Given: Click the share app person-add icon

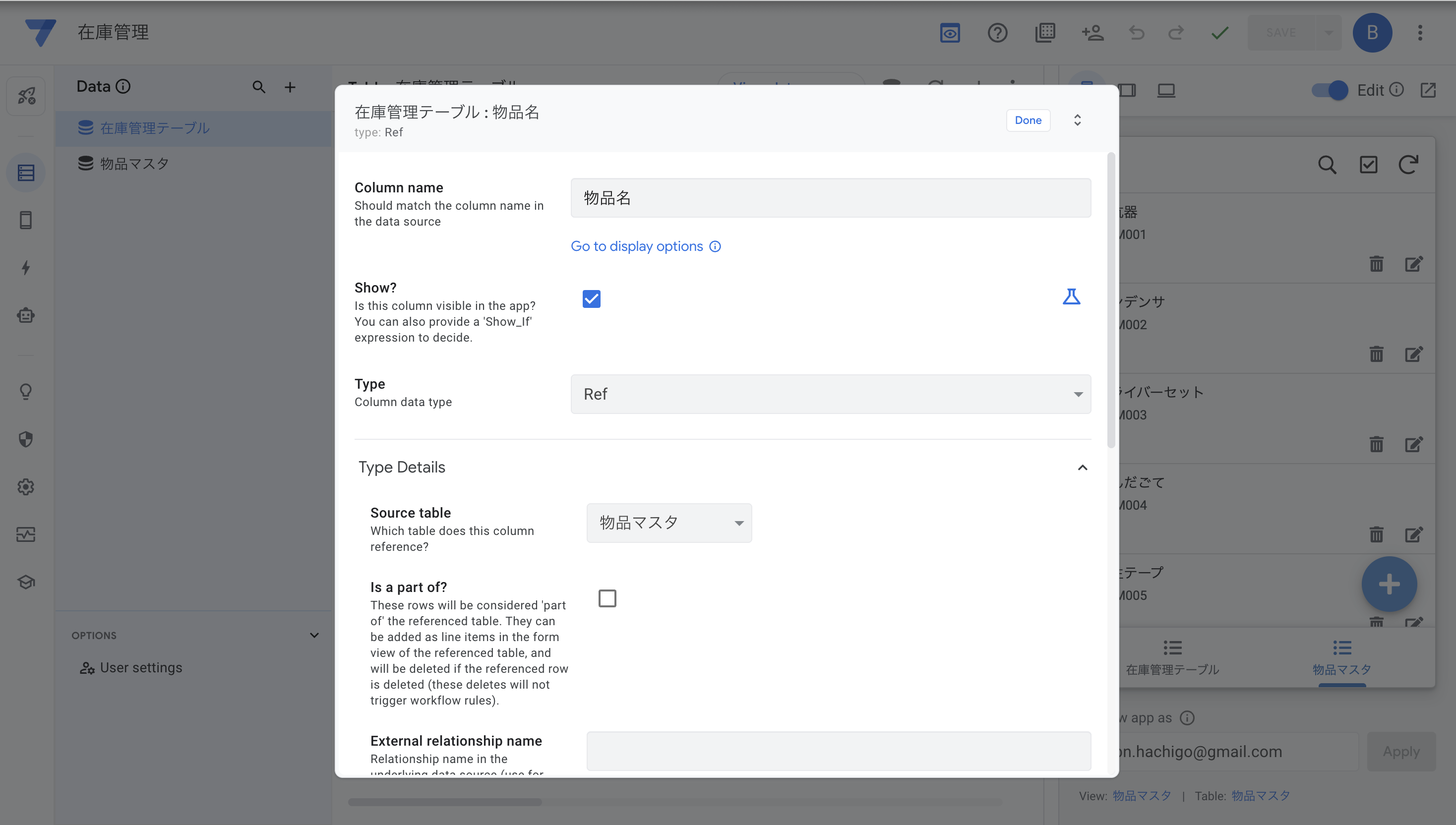Looking at the screenshot, I should (1092, 33).
